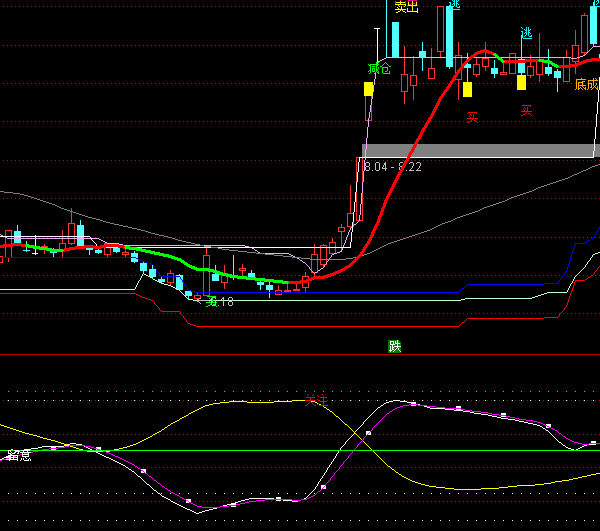Image resolution: width=600 pixels, height=531 pixels.
Task: Click the left red 买 buy signal
Action: pyautogui.click(x=472, y=117)
